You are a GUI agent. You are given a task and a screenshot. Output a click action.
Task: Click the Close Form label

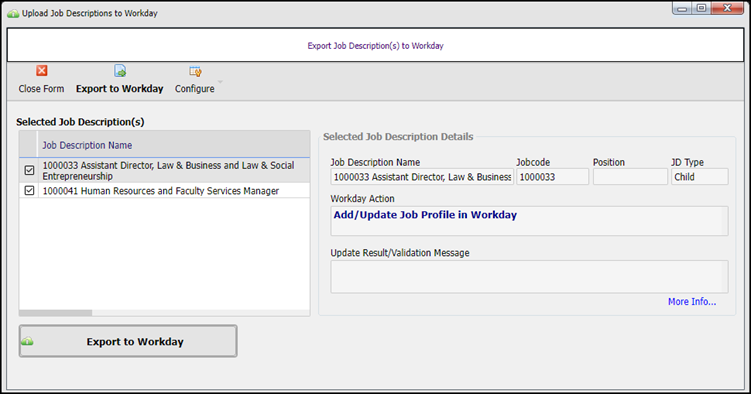[41, 89]
